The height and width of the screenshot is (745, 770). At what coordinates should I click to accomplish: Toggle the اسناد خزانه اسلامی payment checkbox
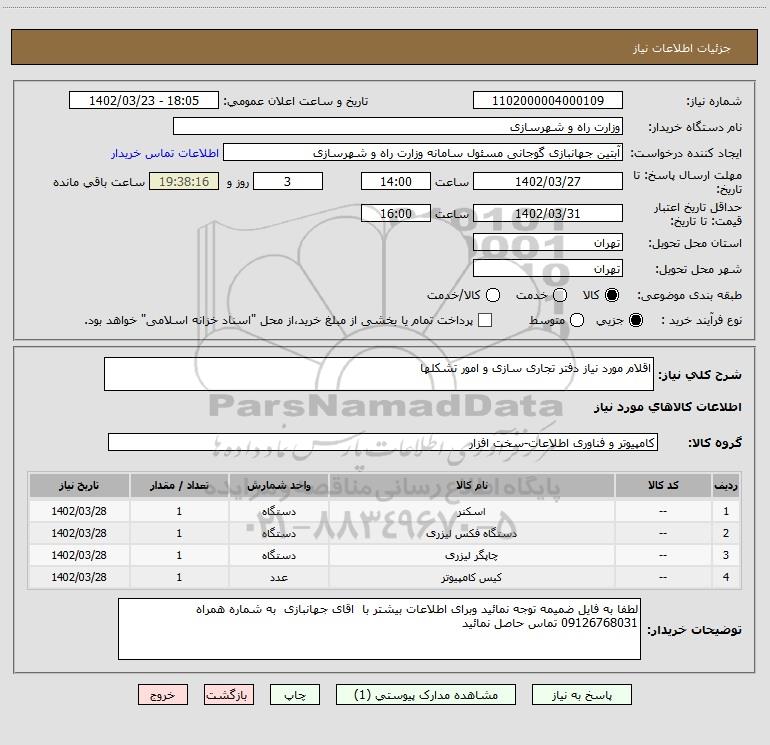click(x=485, y=320)
